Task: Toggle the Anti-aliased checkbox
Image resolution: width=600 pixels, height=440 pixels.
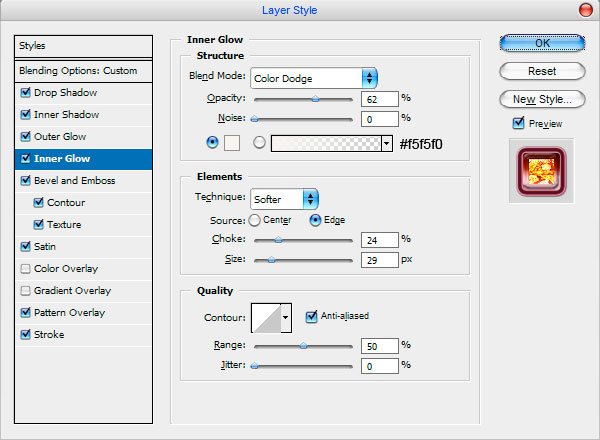Action: point(311,316)
